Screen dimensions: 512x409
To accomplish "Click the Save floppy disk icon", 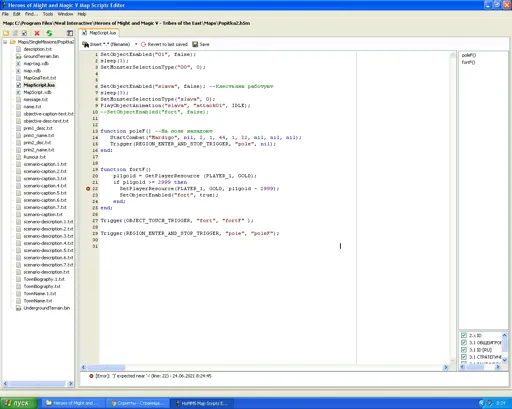I will pos(195,44).
